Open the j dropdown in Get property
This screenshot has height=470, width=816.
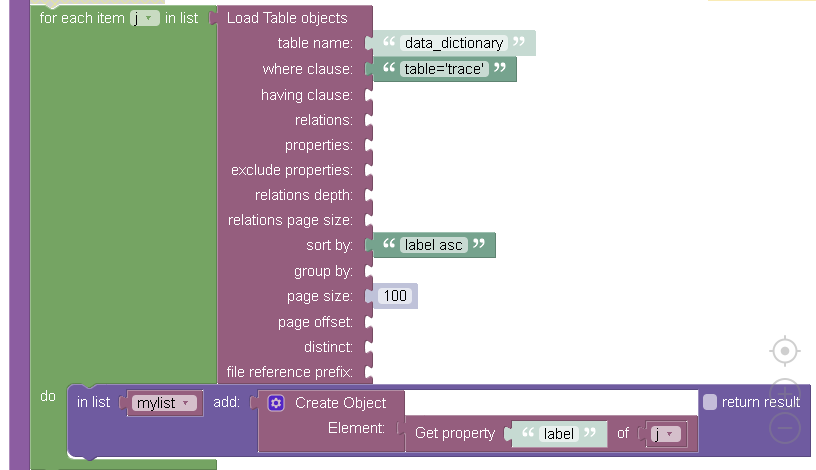point(666,434)
